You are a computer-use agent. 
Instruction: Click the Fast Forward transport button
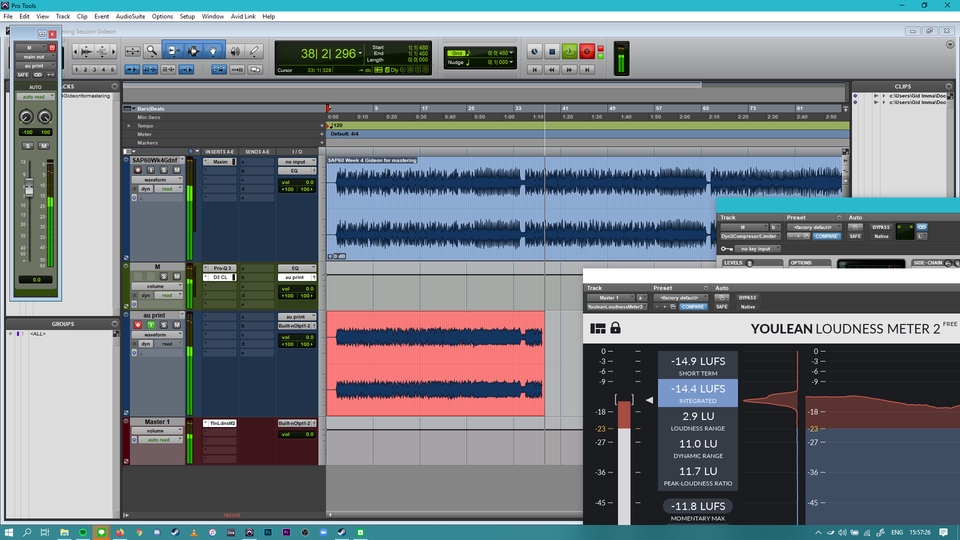569,70
